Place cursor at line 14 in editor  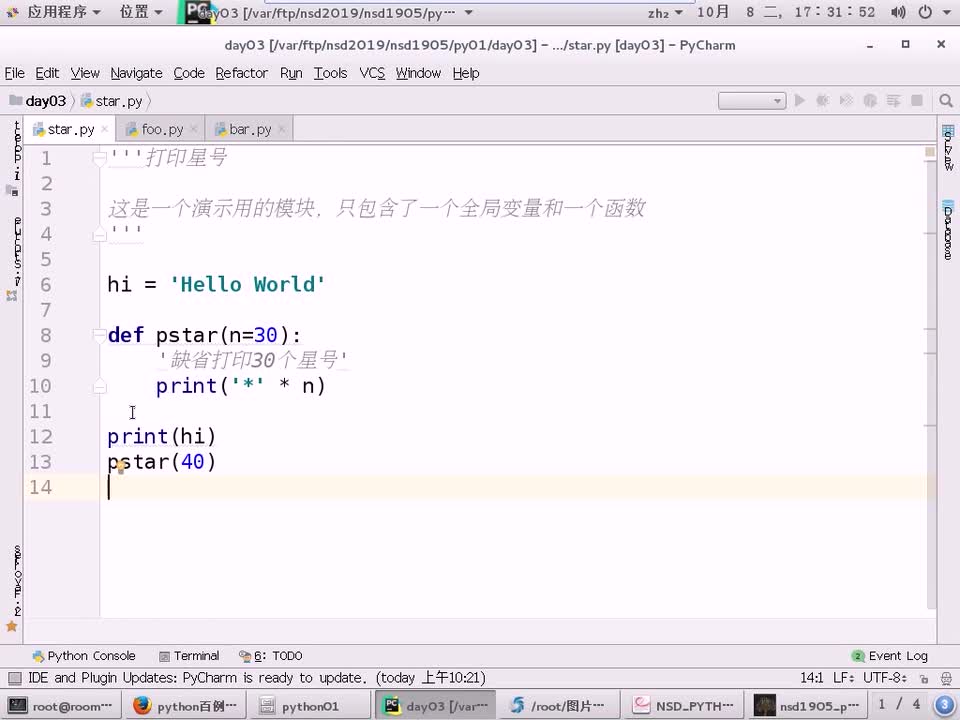[517, 488]
